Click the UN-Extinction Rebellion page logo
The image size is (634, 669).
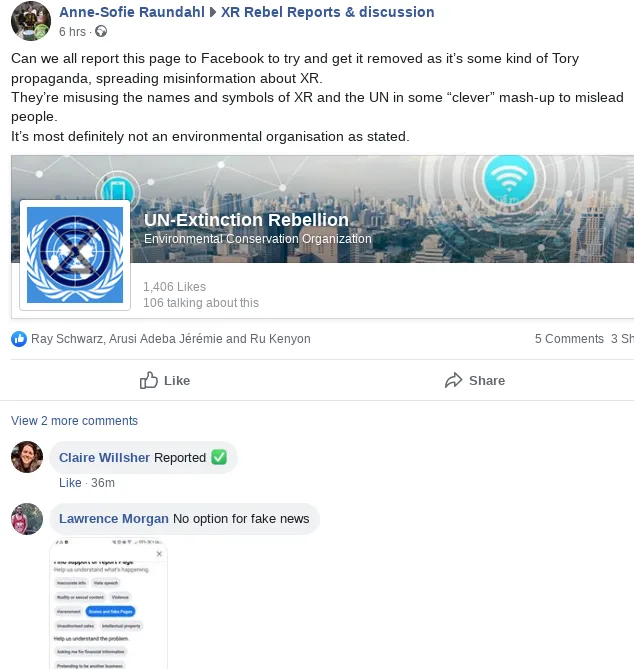pos(75,255)
